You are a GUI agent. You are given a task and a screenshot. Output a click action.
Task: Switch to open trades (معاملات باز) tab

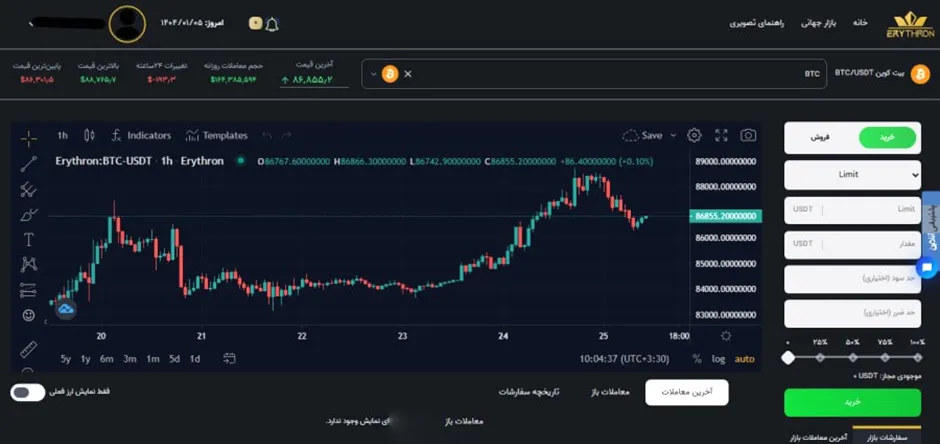click(x=608, y=392)
